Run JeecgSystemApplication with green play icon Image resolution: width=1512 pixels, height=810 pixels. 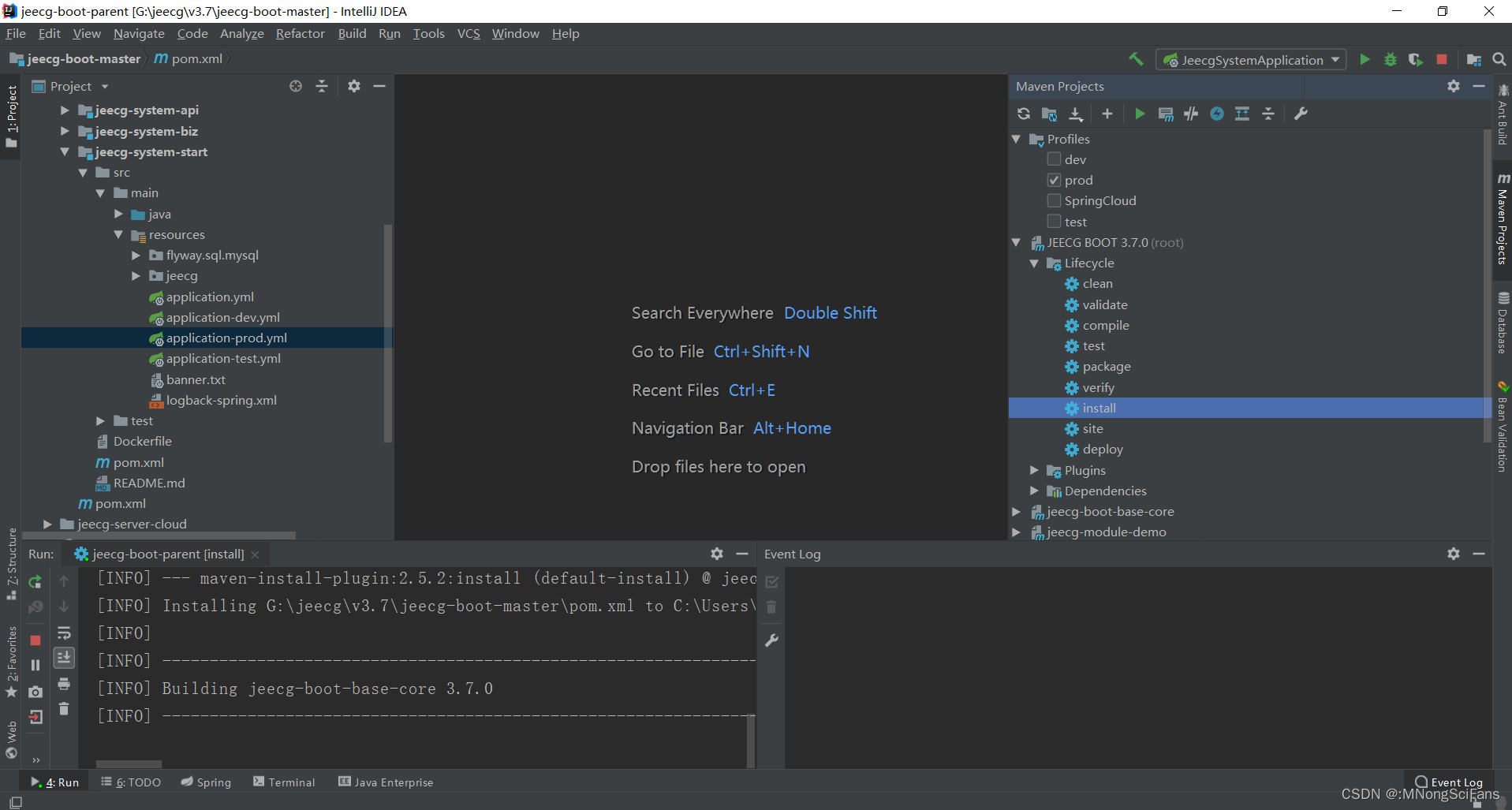click(x=1365, y=59)
